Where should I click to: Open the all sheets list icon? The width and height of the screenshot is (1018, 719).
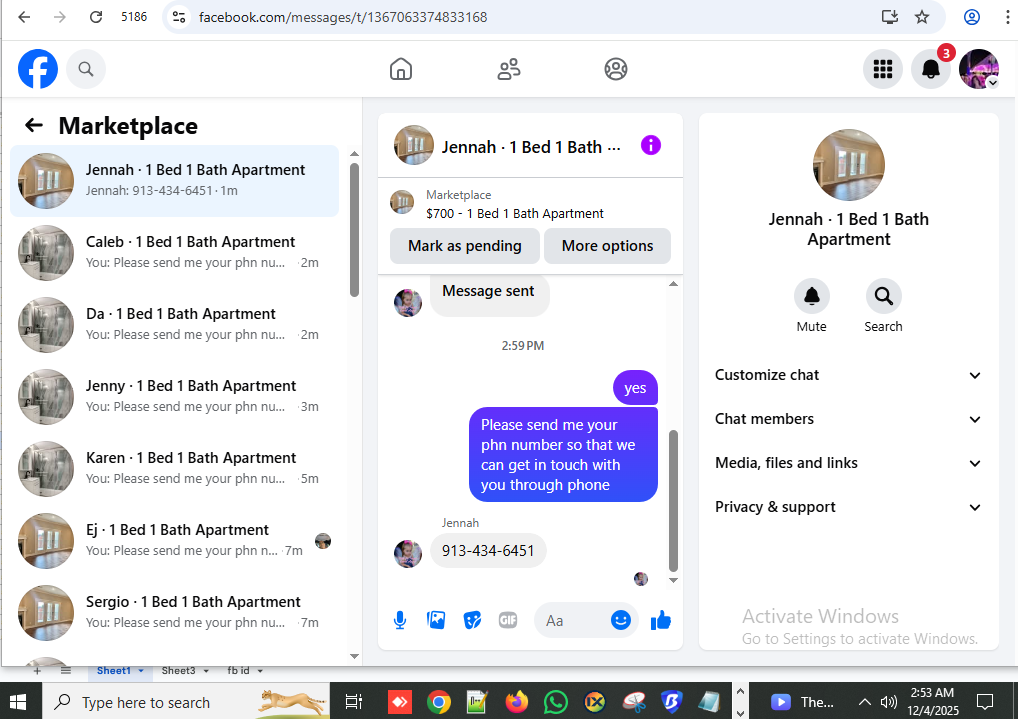(x=66, y=671)
